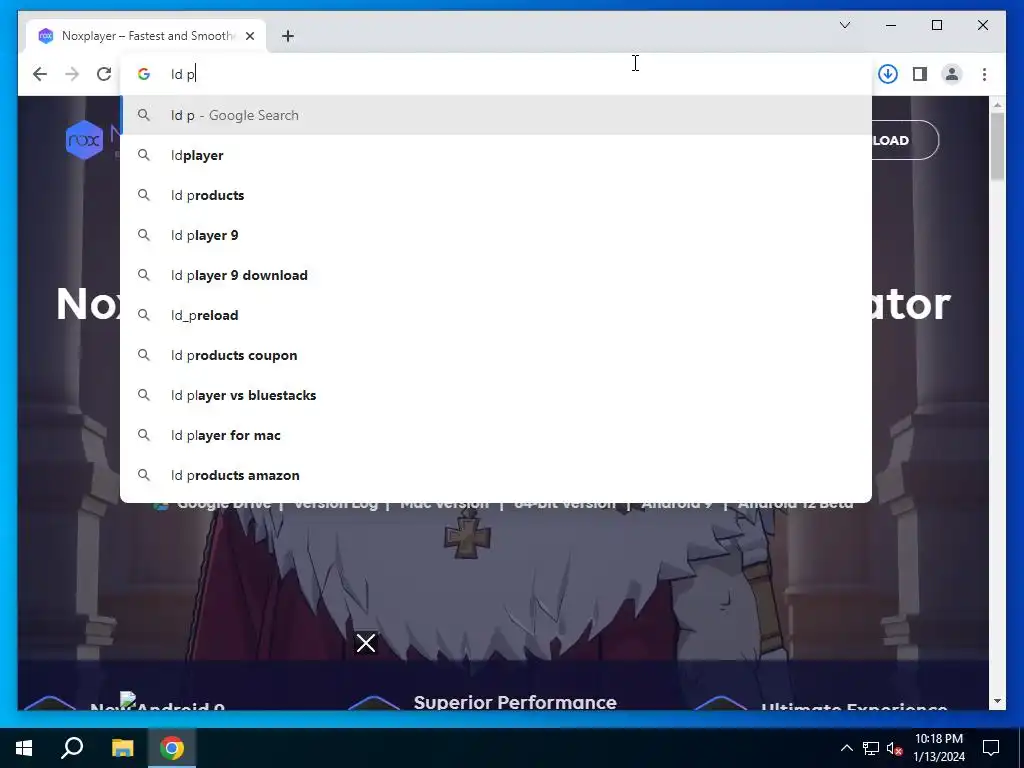Open the tab search chevron
This screenshot has height=768, width=1024.
844,25
